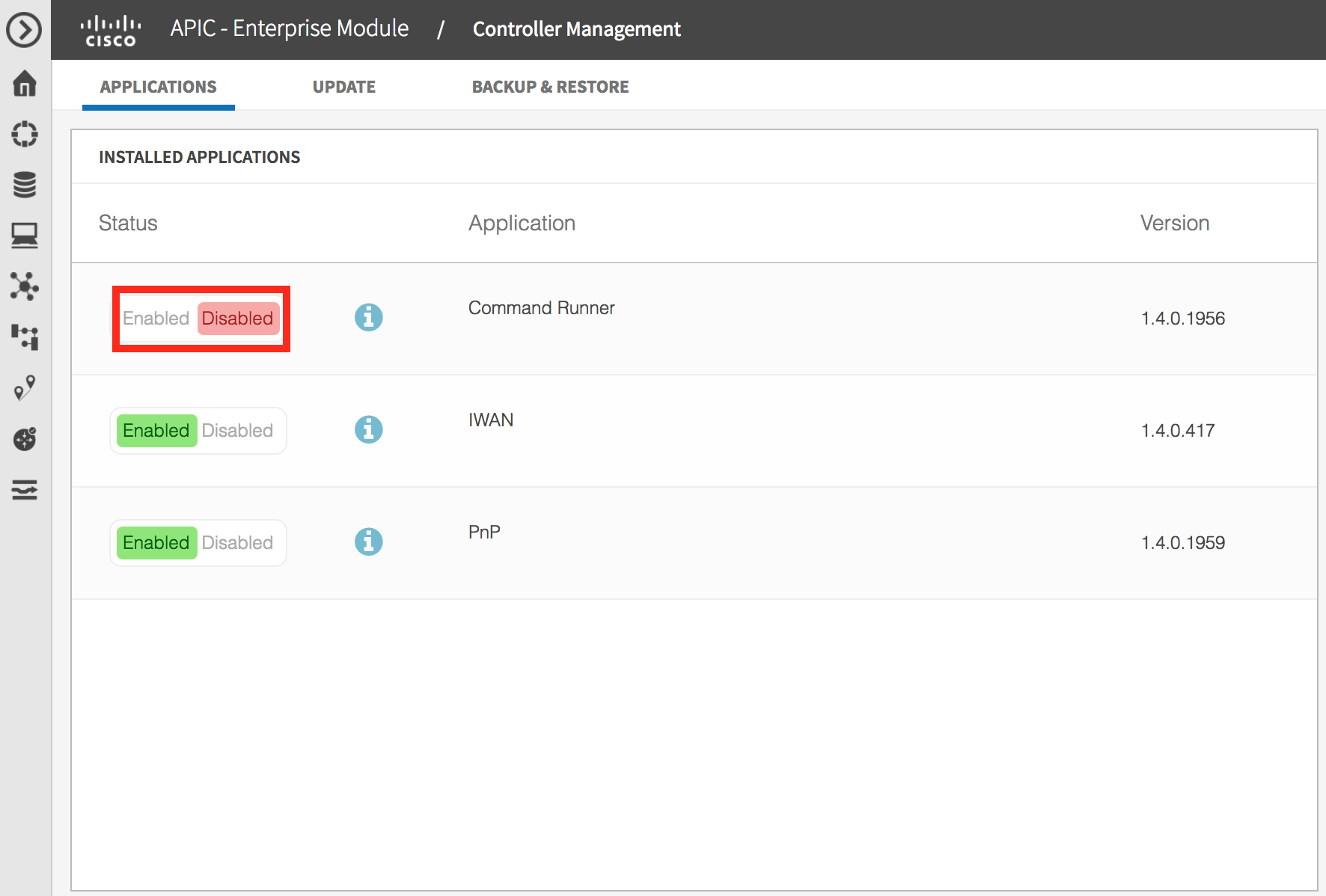Switch to the Applications tab
The width and height of the screenshot is (1326, 896).
point(159,87)
